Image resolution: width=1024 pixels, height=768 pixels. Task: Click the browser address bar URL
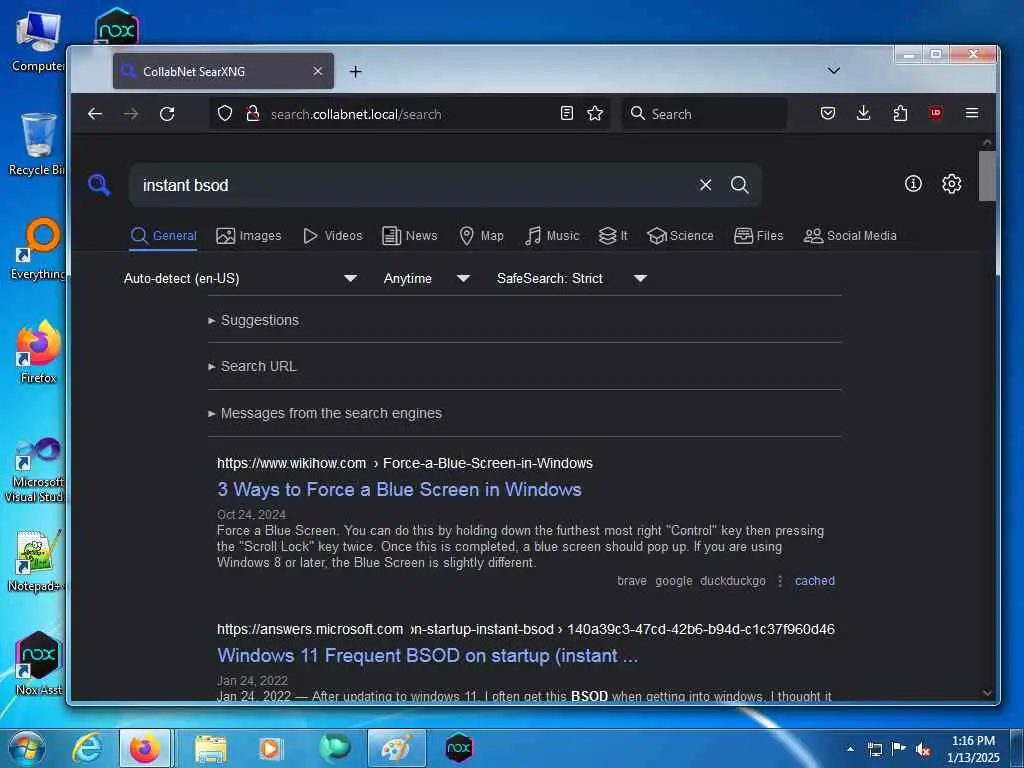point(356,114)
